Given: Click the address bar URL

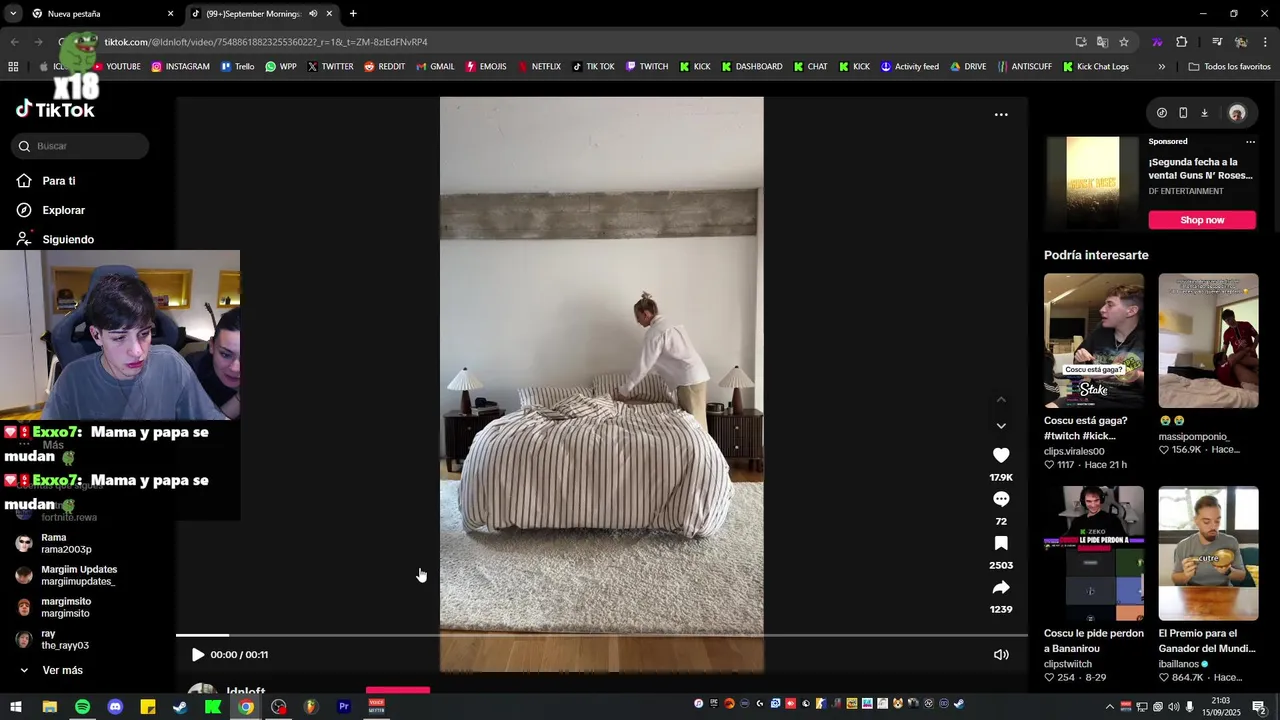Looking at the screenshot, I should coord(266,42).
